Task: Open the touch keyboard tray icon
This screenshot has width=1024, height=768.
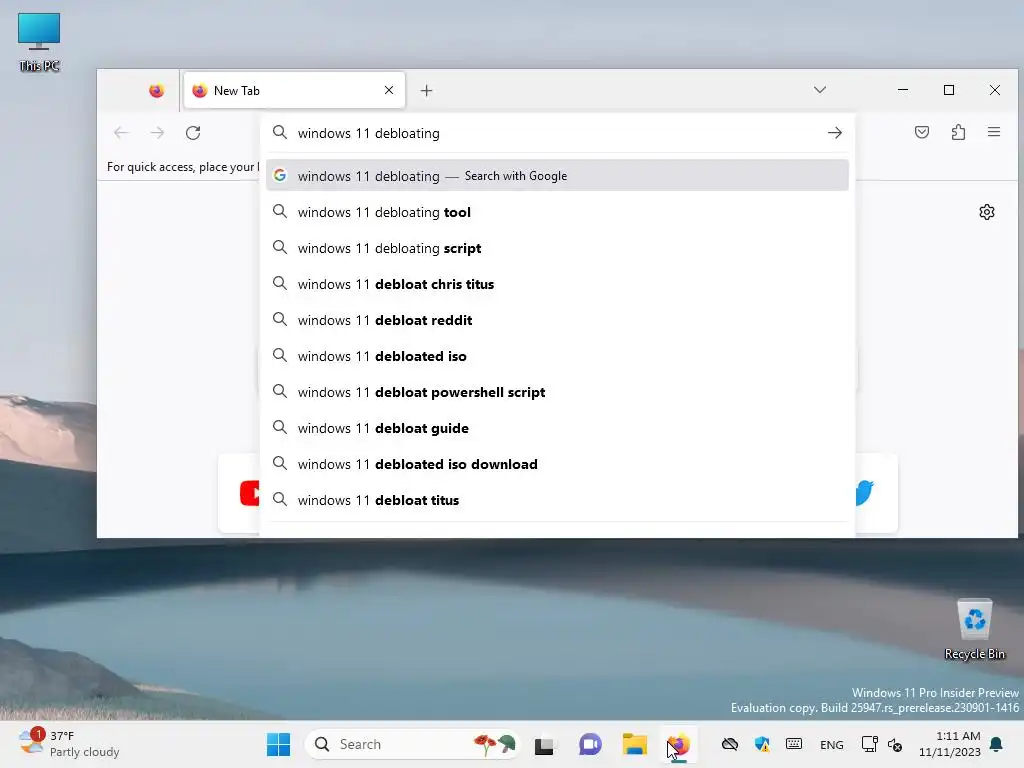Action: pyautogui.click(x=793, y=744)
